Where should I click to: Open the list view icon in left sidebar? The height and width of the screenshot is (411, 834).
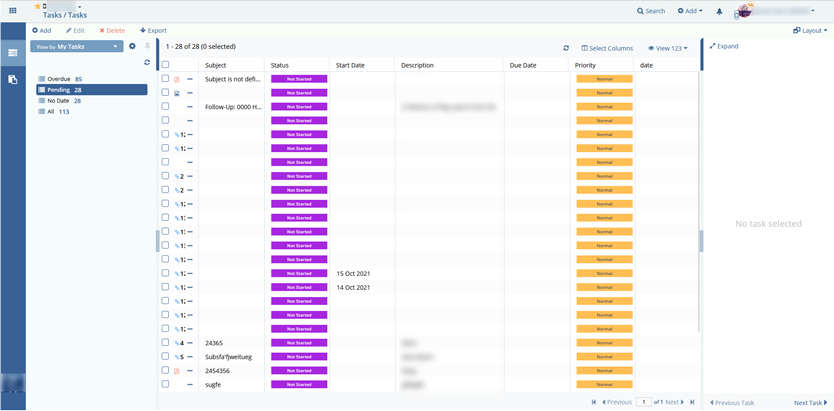pos(12,53)
